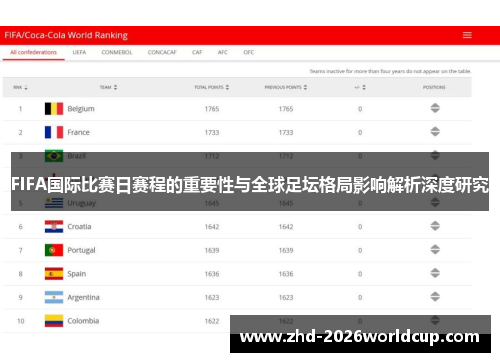Click the Belgium flag icon
This screenshot has height=362, width=500.
[54, 109]
